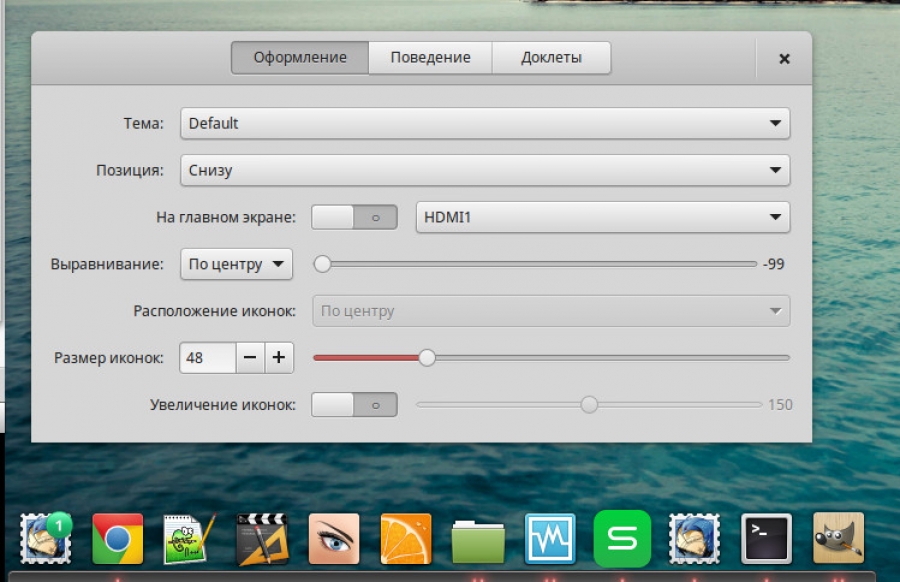Open the green S spreadsheet app
Image resolution: width=900 pixels, height=582 pixels.
click(622, 539)
